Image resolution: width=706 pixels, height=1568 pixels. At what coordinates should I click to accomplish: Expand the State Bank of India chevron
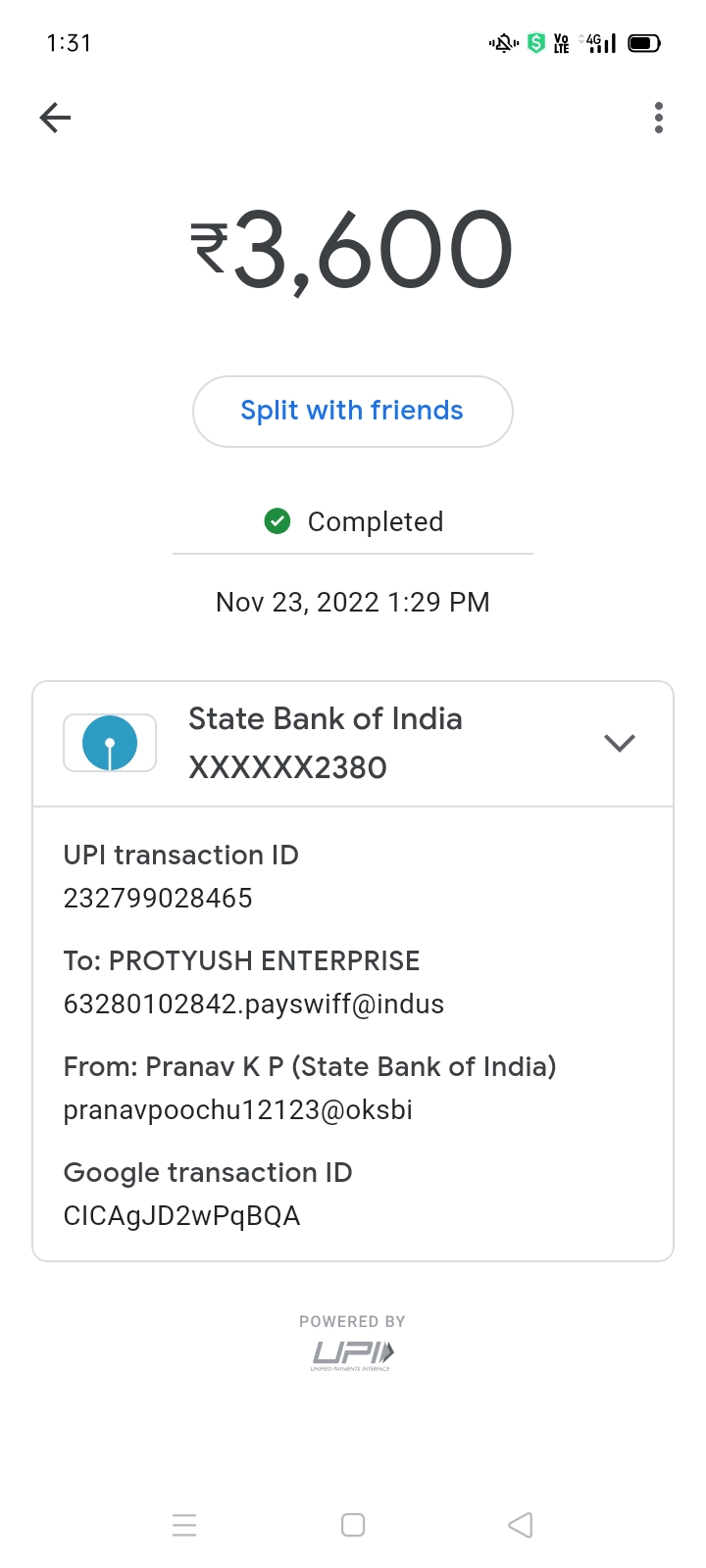(x=620, y=743)
